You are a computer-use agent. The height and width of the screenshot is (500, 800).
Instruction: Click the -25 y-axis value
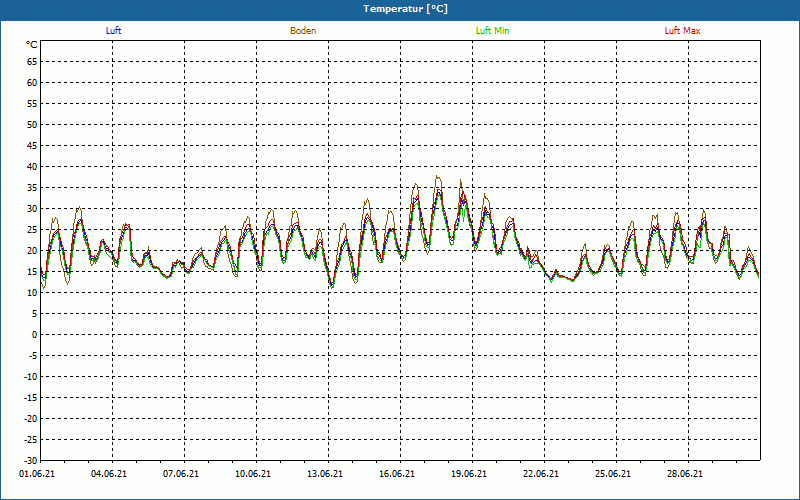tap(31, 439)
